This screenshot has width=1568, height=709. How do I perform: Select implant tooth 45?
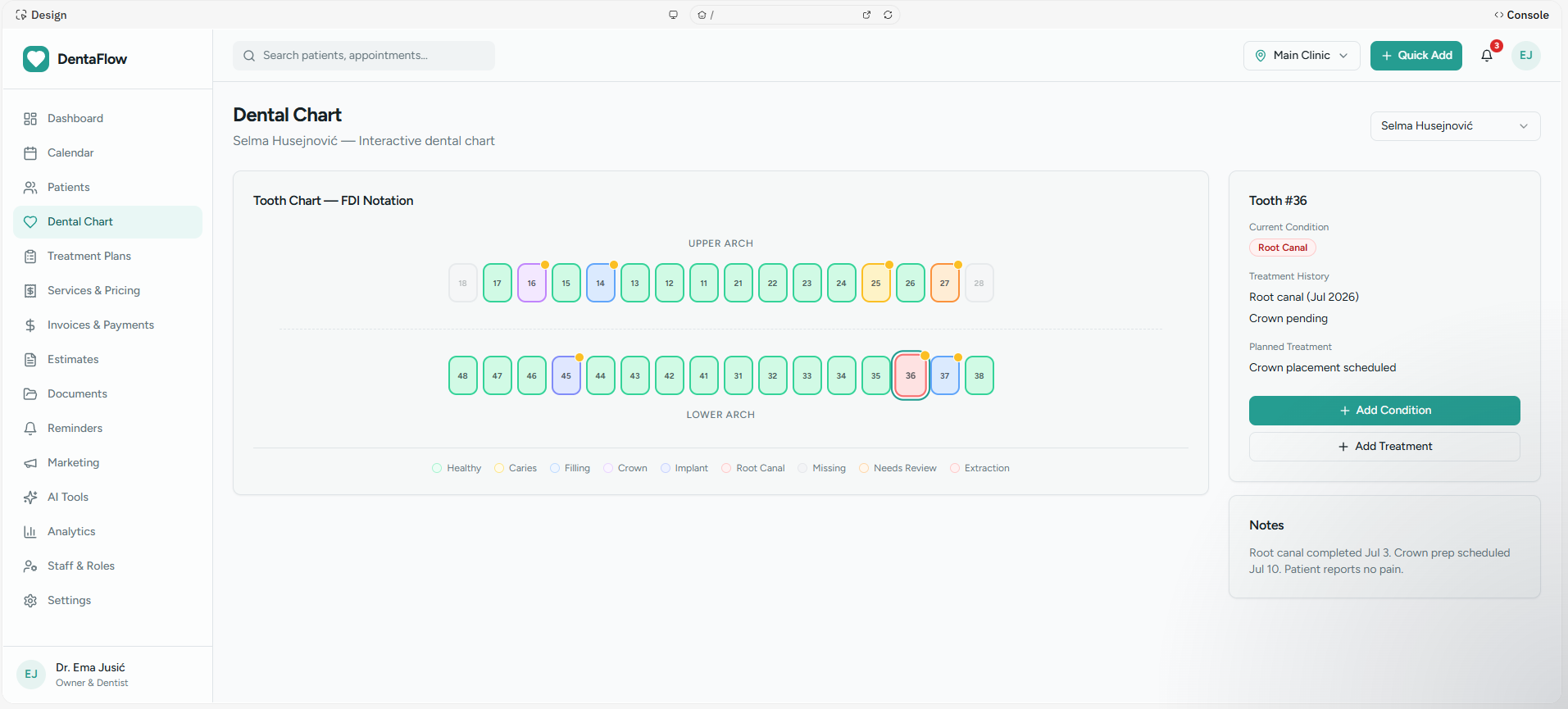(x=566, y=375)
